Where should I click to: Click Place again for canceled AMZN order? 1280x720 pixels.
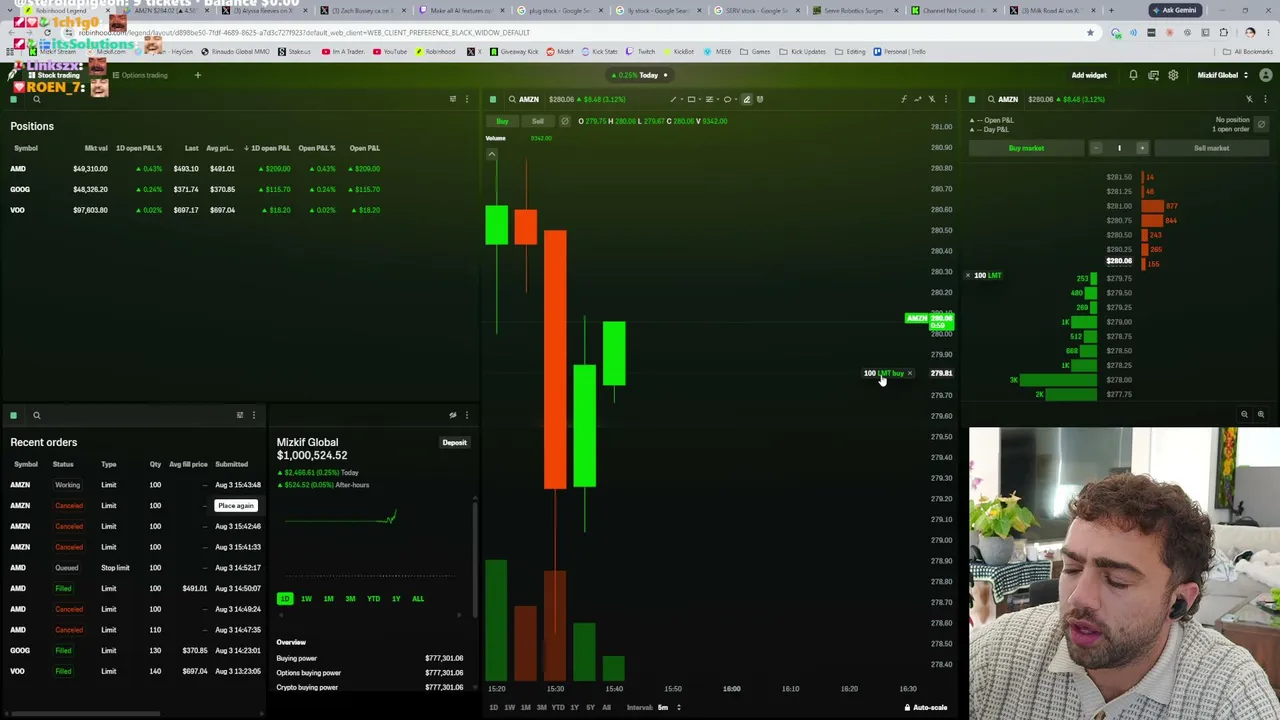pos(236,505)
